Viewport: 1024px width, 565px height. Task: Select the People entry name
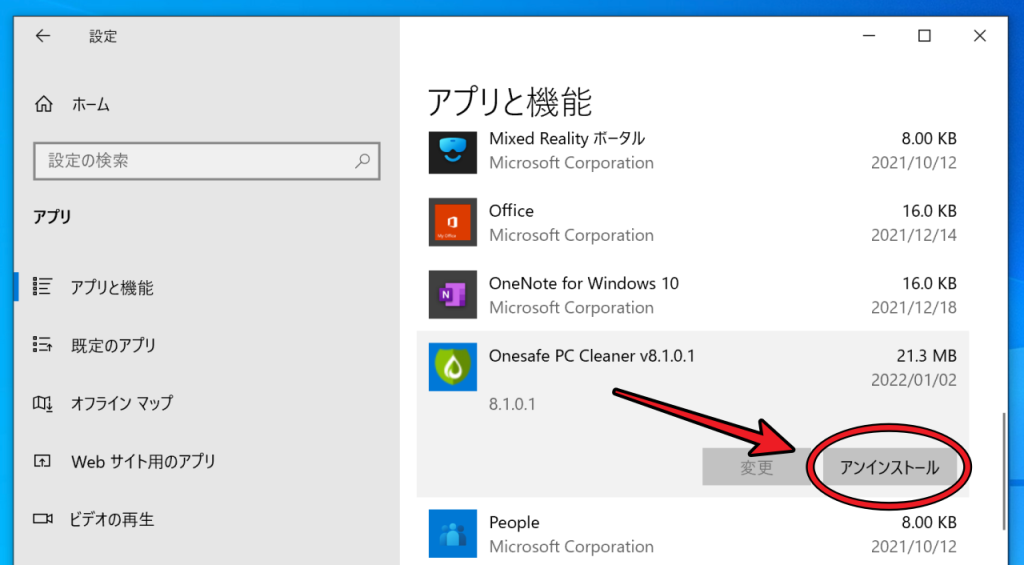click(x=514, y=523)
